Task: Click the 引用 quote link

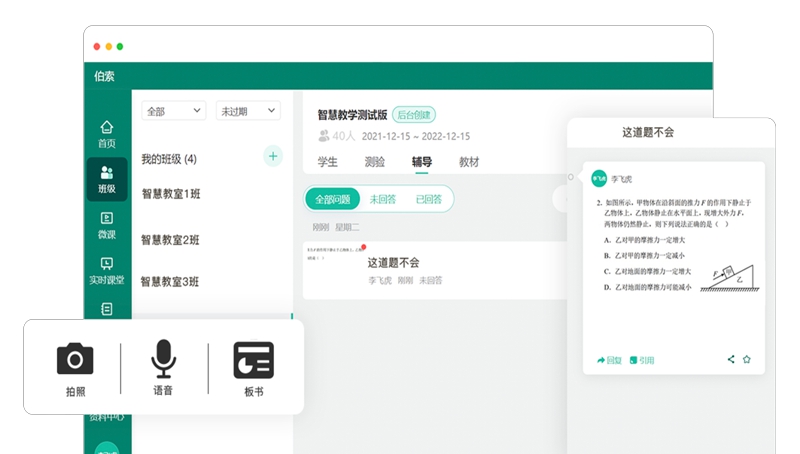Action: 642,360
